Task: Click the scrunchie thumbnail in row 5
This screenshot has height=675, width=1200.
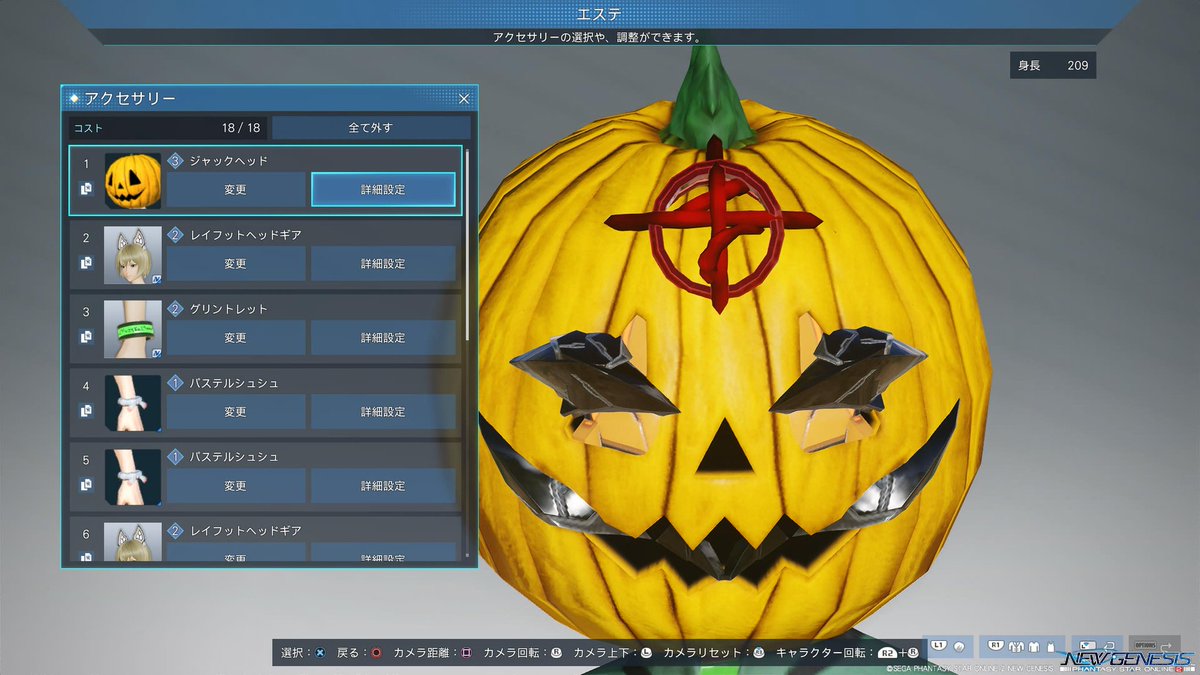Action: (x=132, y=477)
